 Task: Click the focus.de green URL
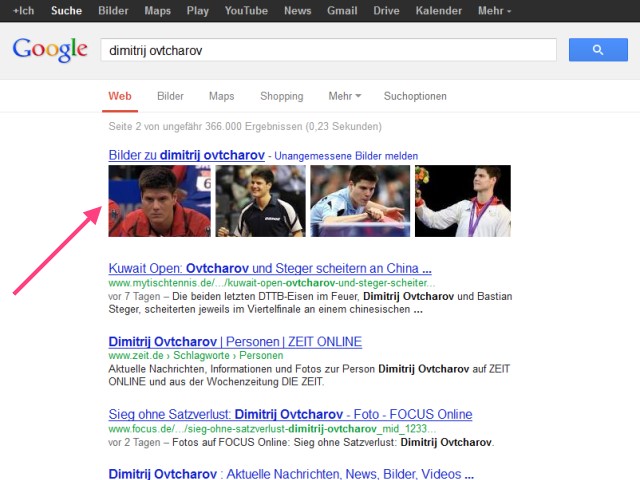[272, 429]
